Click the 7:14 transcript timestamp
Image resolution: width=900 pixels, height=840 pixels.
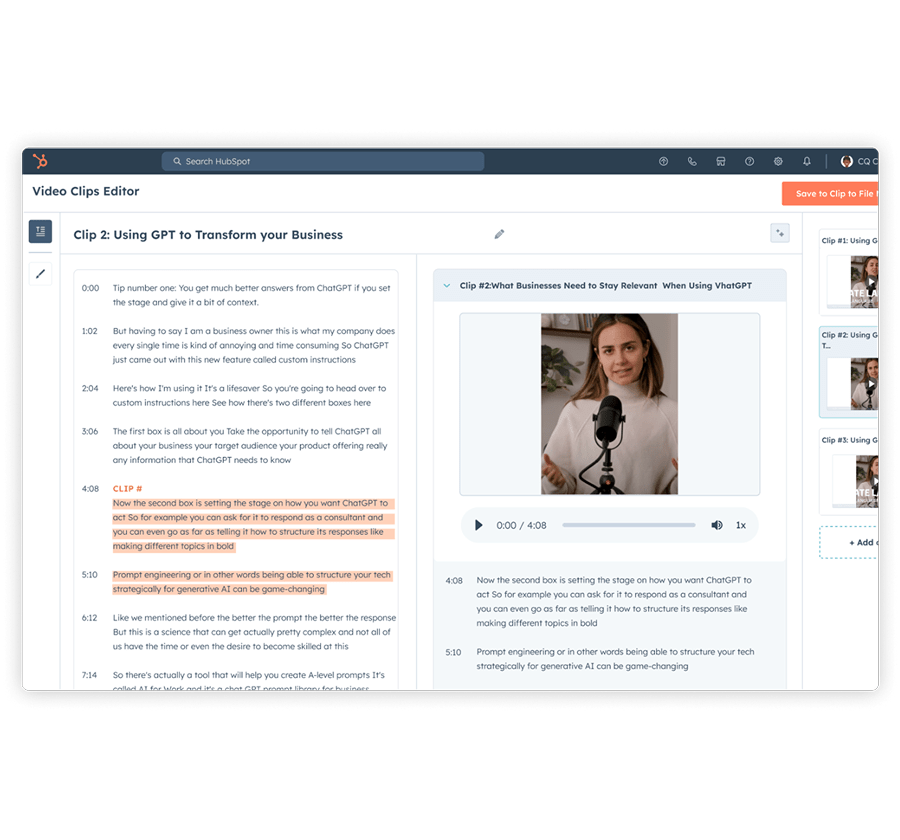pos(90,675)
